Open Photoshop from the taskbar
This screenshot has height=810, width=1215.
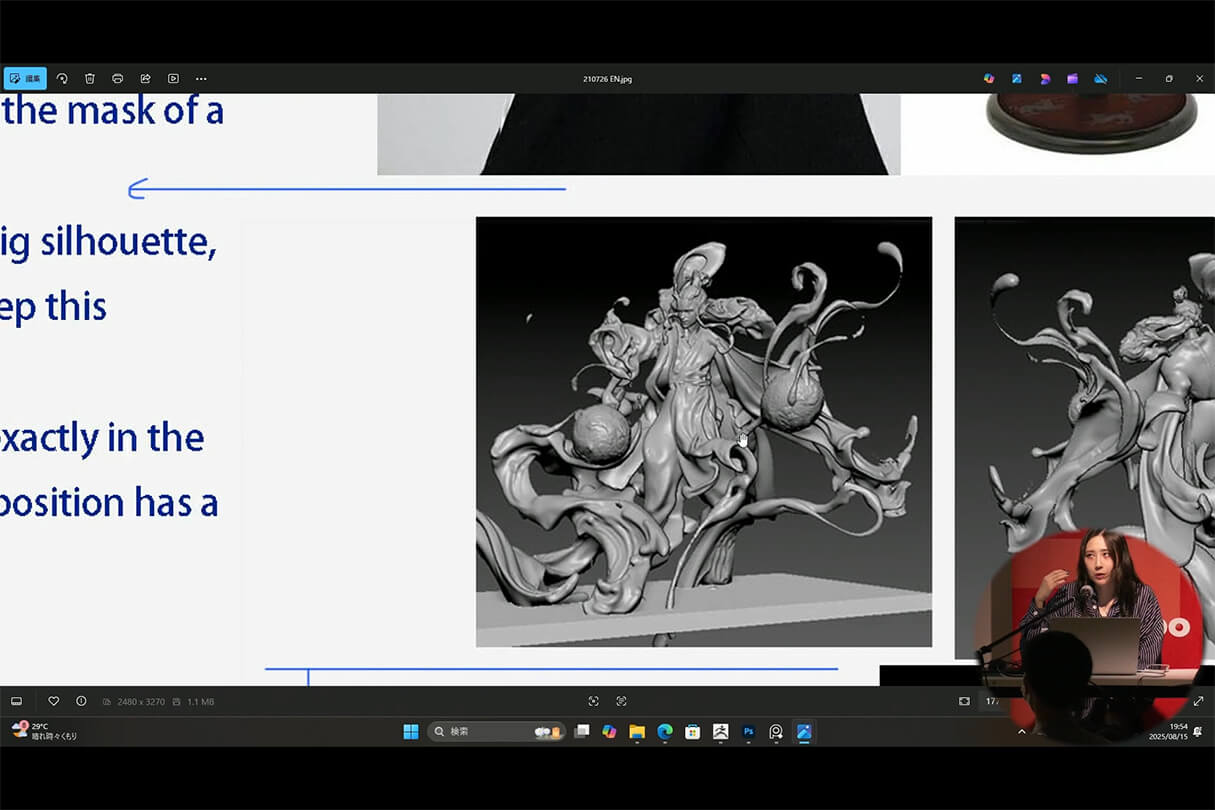click(748, 732)
